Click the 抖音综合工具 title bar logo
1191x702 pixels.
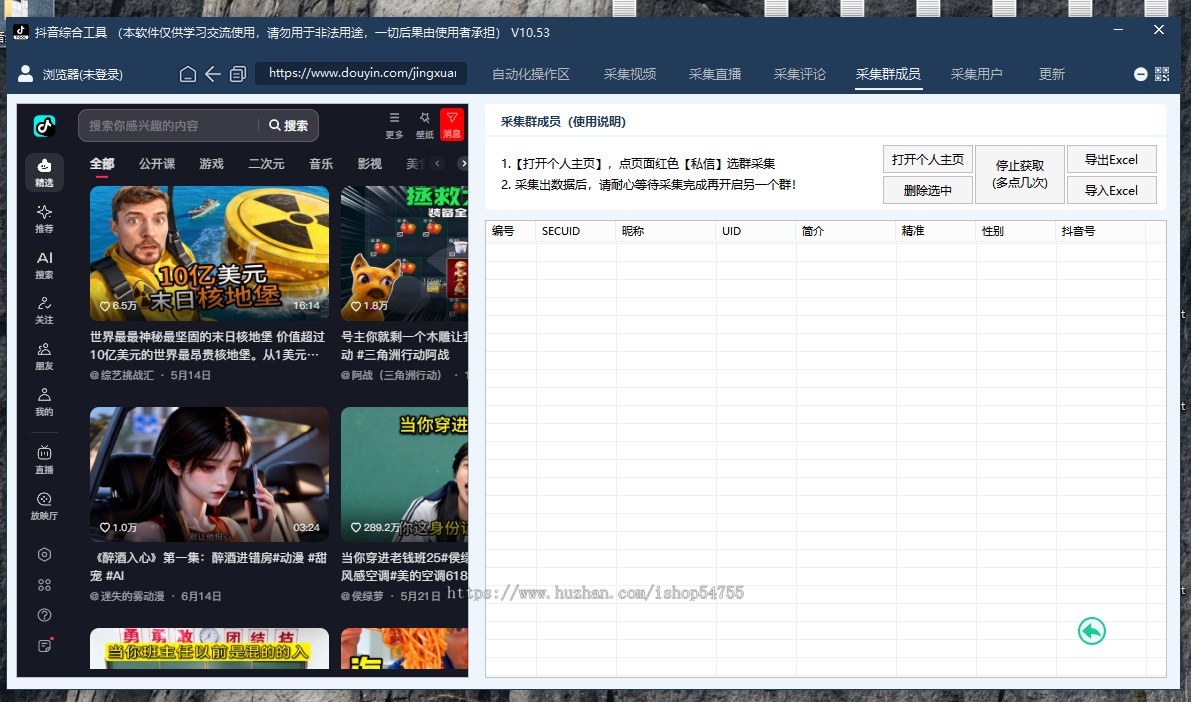point(21,32)
